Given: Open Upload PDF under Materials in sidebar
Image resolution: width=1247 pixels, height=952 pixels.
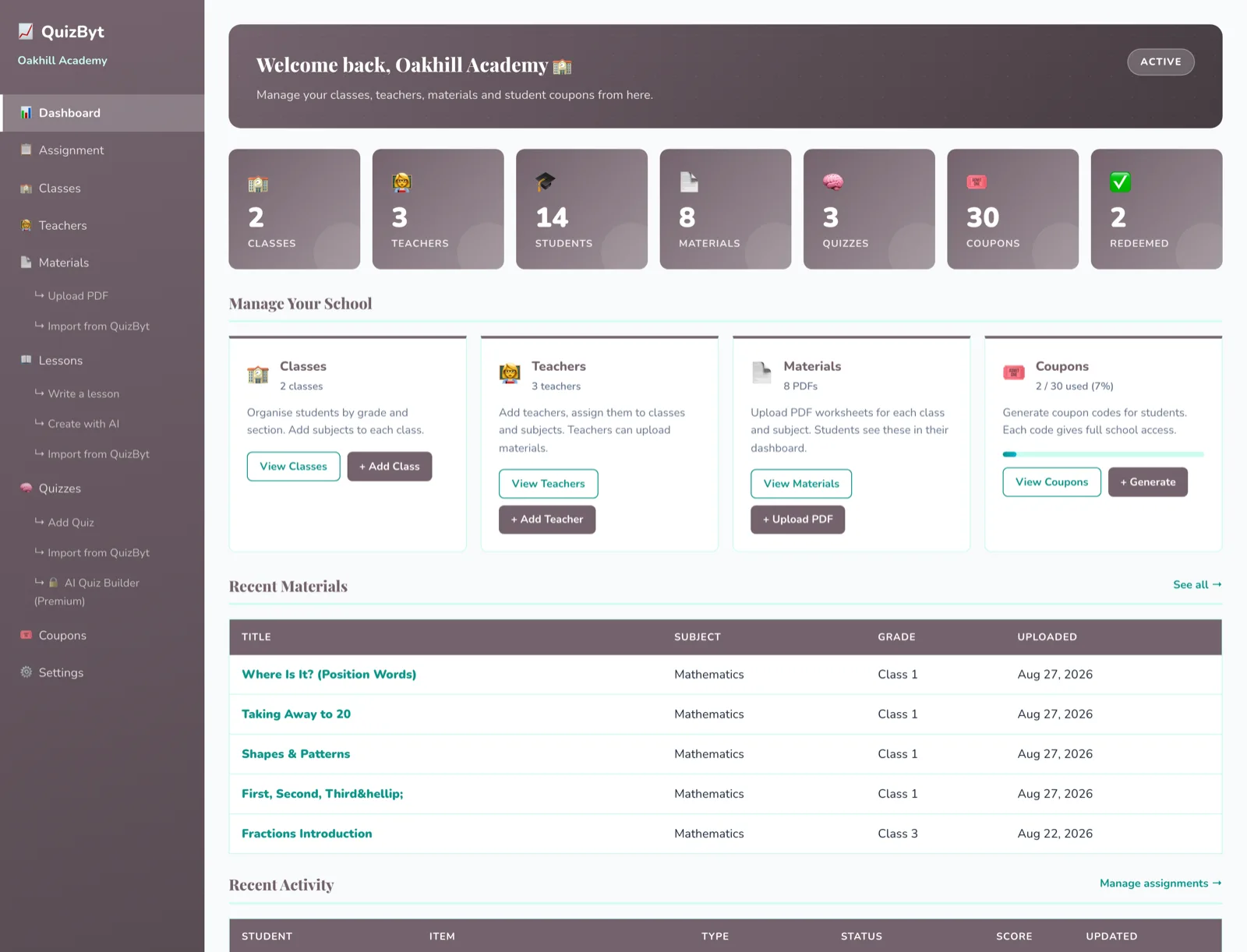Looking at the screenshot, I should (x=71, y=296).
